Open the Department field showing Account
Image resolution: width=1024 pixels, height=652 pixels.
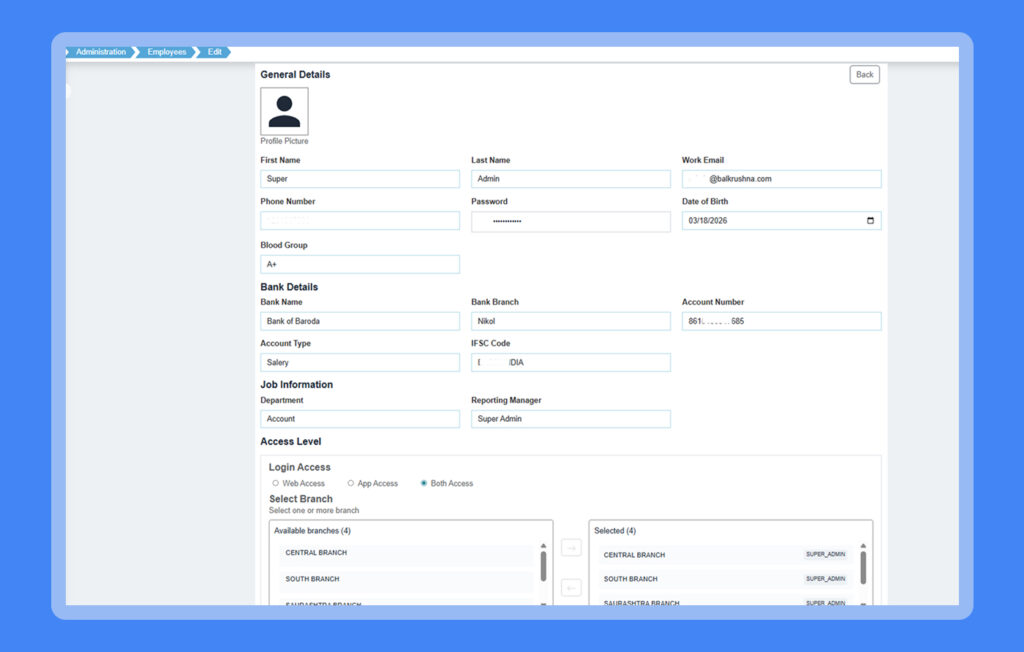[360, 419]
